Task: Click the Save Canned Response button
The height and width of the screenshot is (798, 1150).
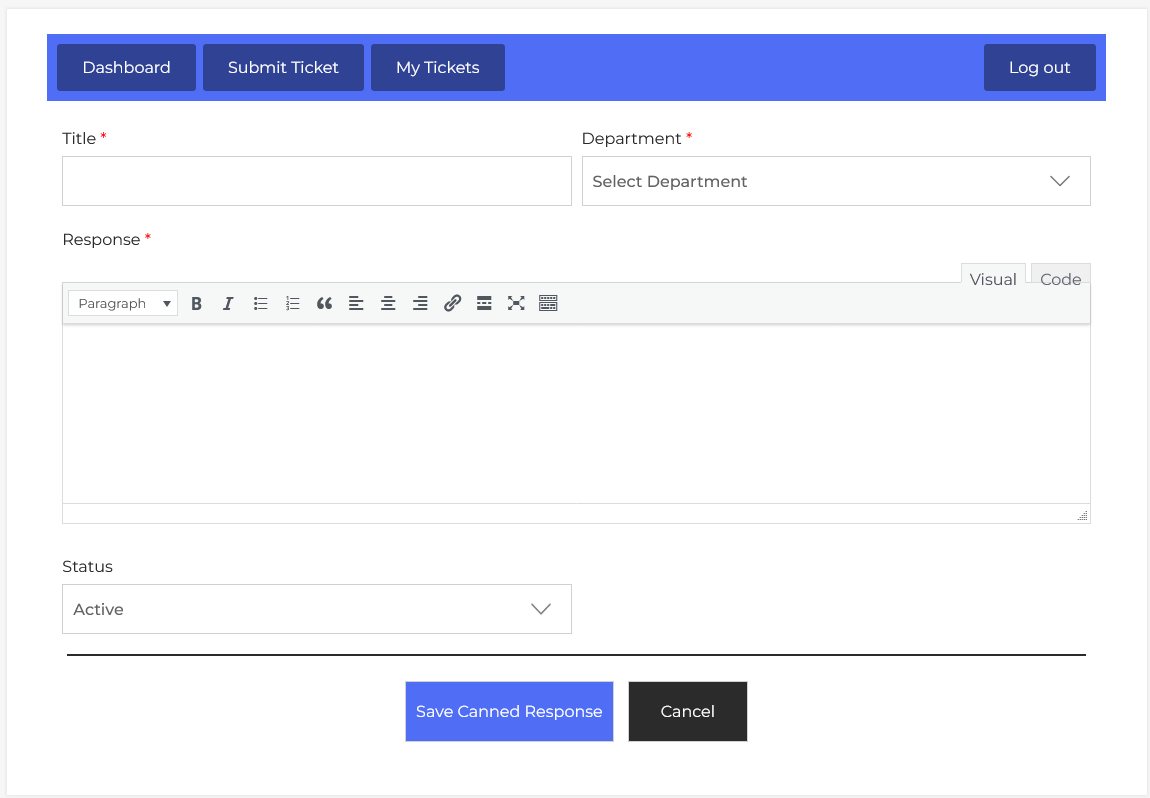Action: point(509,711)
